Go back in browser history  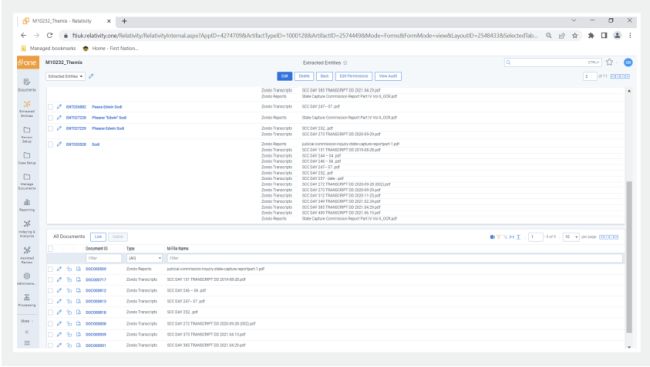tap(24, 36)
